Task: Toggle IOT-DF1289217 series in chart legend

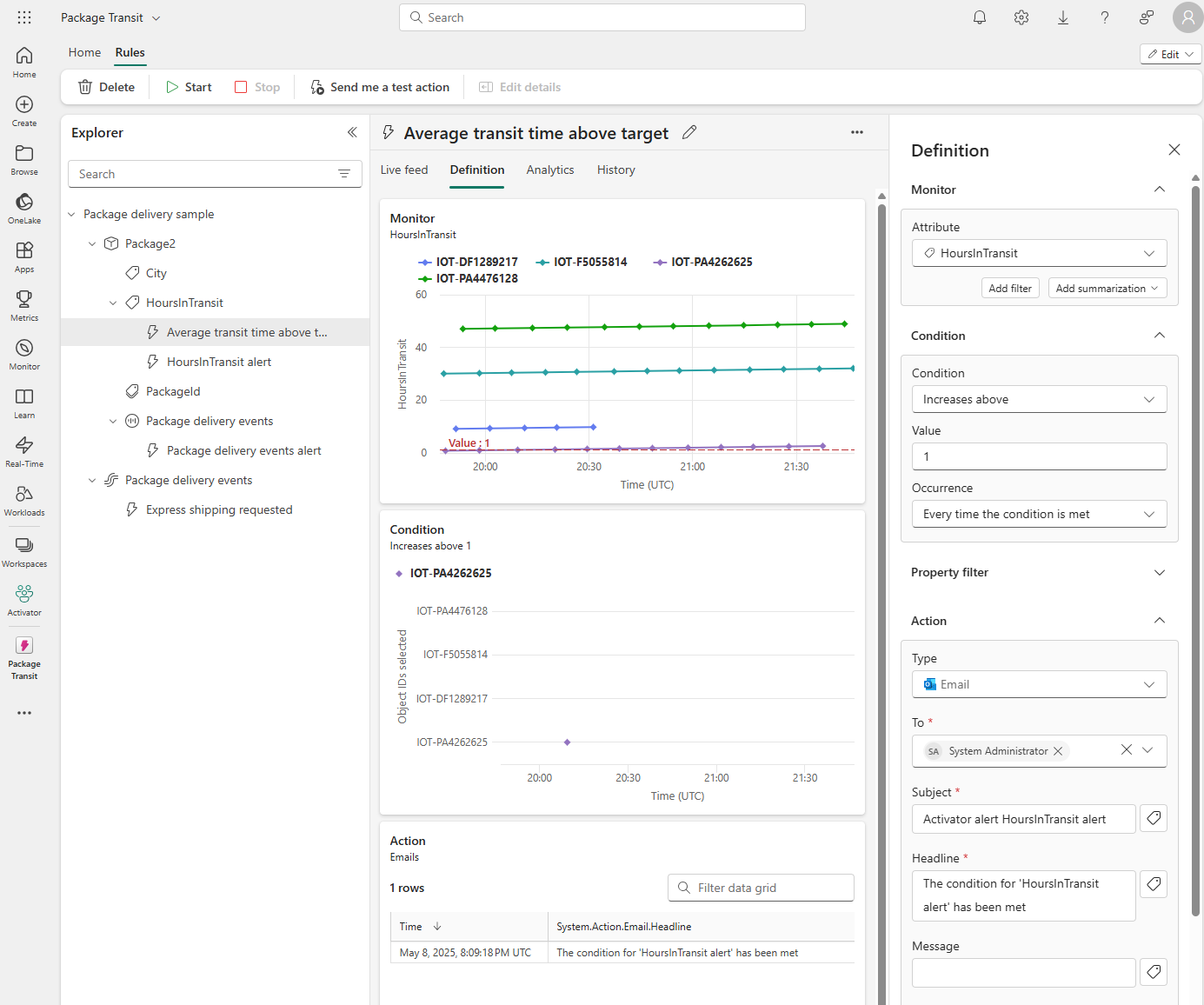Action: [469, 262]
